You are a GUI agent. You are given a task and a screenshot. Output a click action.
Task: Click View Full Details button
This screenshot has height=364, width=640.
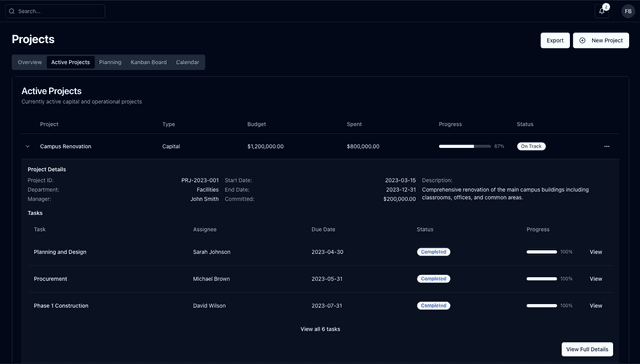(587, 349)
